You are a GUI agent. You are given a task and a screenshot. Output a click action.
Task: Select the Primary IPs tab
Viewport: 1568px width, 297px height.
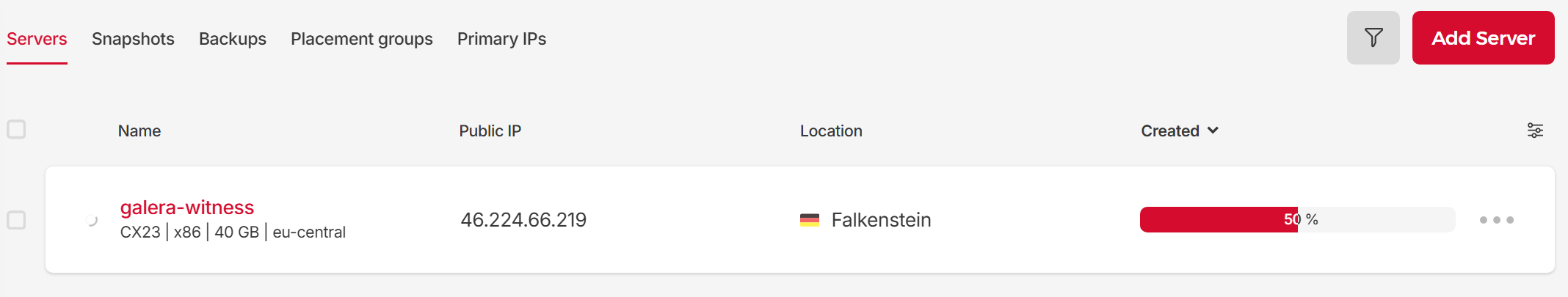point(501,39)
